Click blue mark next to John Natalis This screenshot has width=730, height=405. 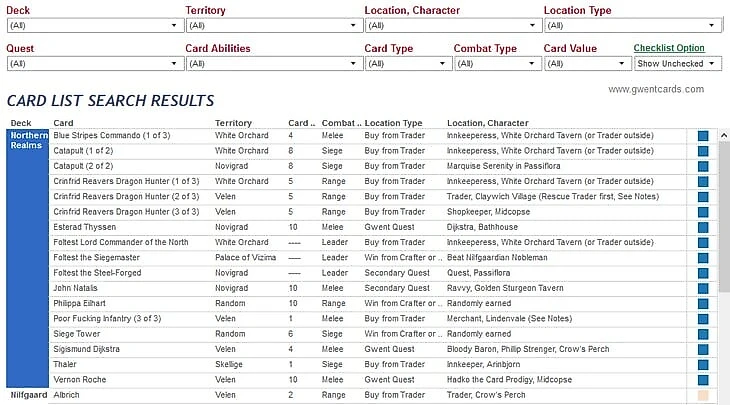[x=703, y=288]
